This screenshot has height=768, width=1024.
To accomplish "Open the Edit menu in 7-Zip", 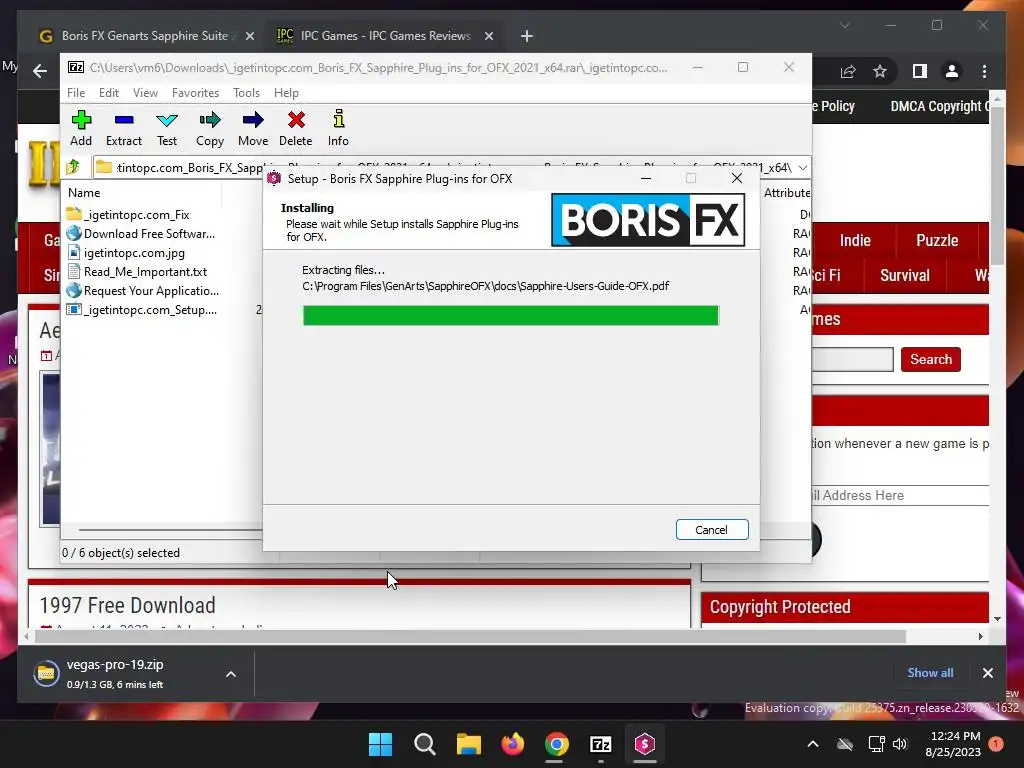I will [x=108, y=93].
